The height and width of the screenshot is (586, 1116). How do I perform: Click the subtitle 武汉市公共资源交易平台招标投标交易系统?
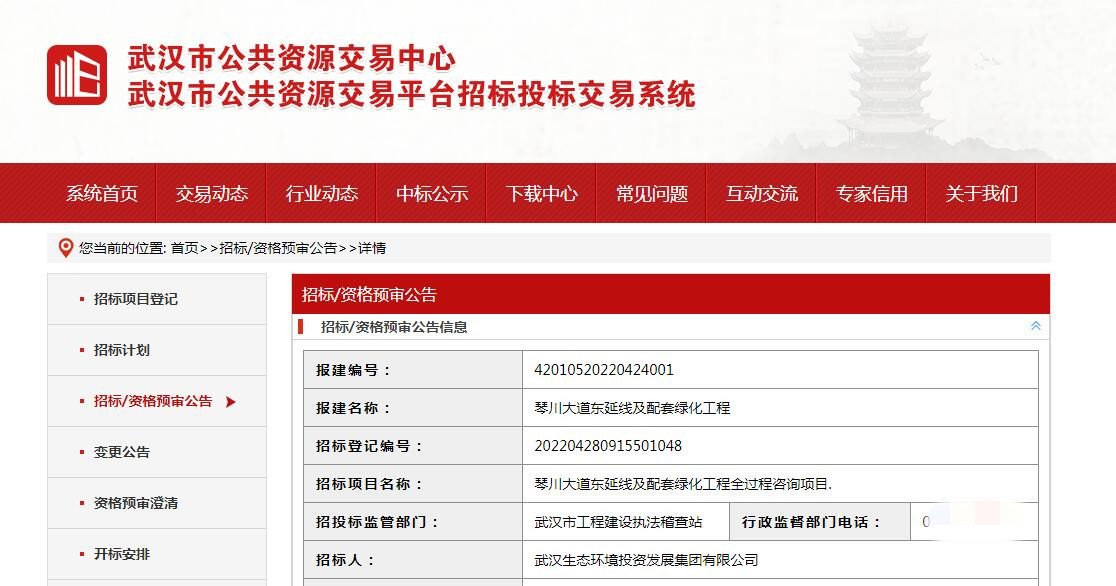pos(411,94)
